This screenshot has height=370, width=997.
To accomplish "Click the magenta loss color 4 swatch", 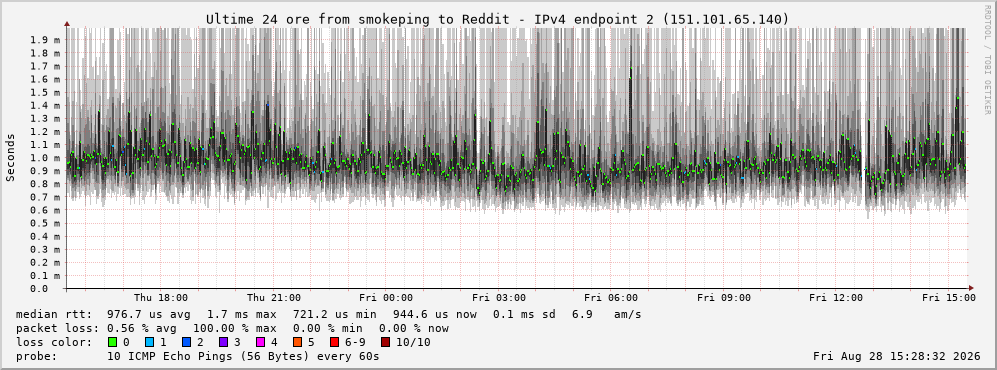I will click(260, 343).
